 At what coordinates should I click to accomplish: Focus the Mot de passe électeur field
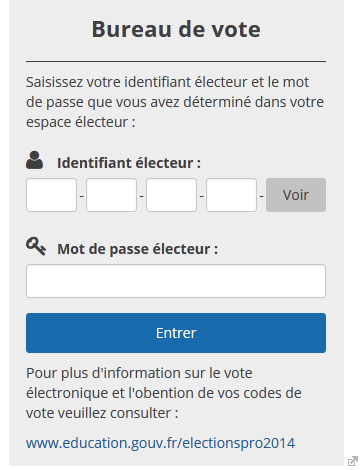click(x=176, y=281)
